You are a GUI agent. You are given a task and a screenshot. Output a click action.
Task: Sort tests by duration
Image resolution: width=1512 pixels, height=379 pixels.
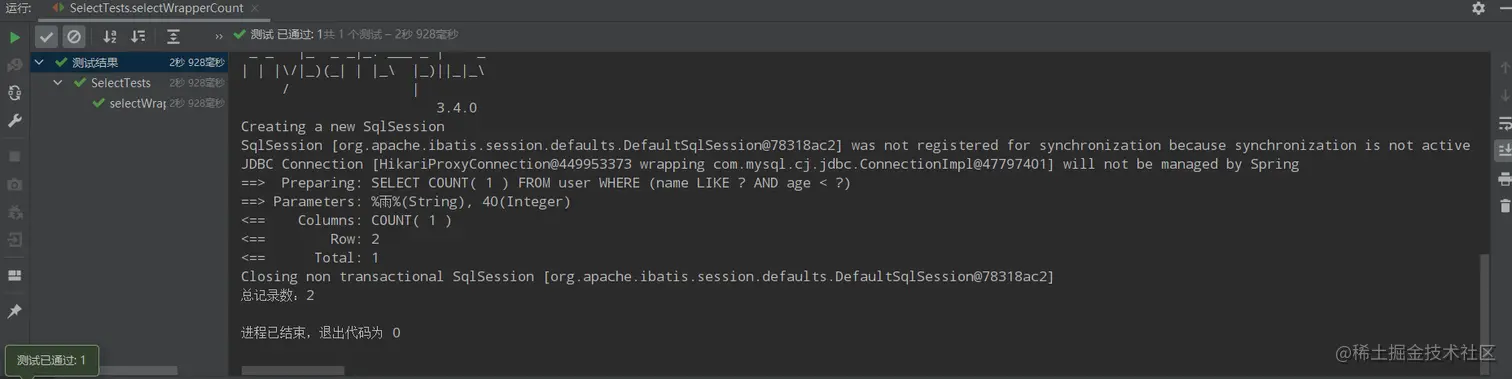138,37
